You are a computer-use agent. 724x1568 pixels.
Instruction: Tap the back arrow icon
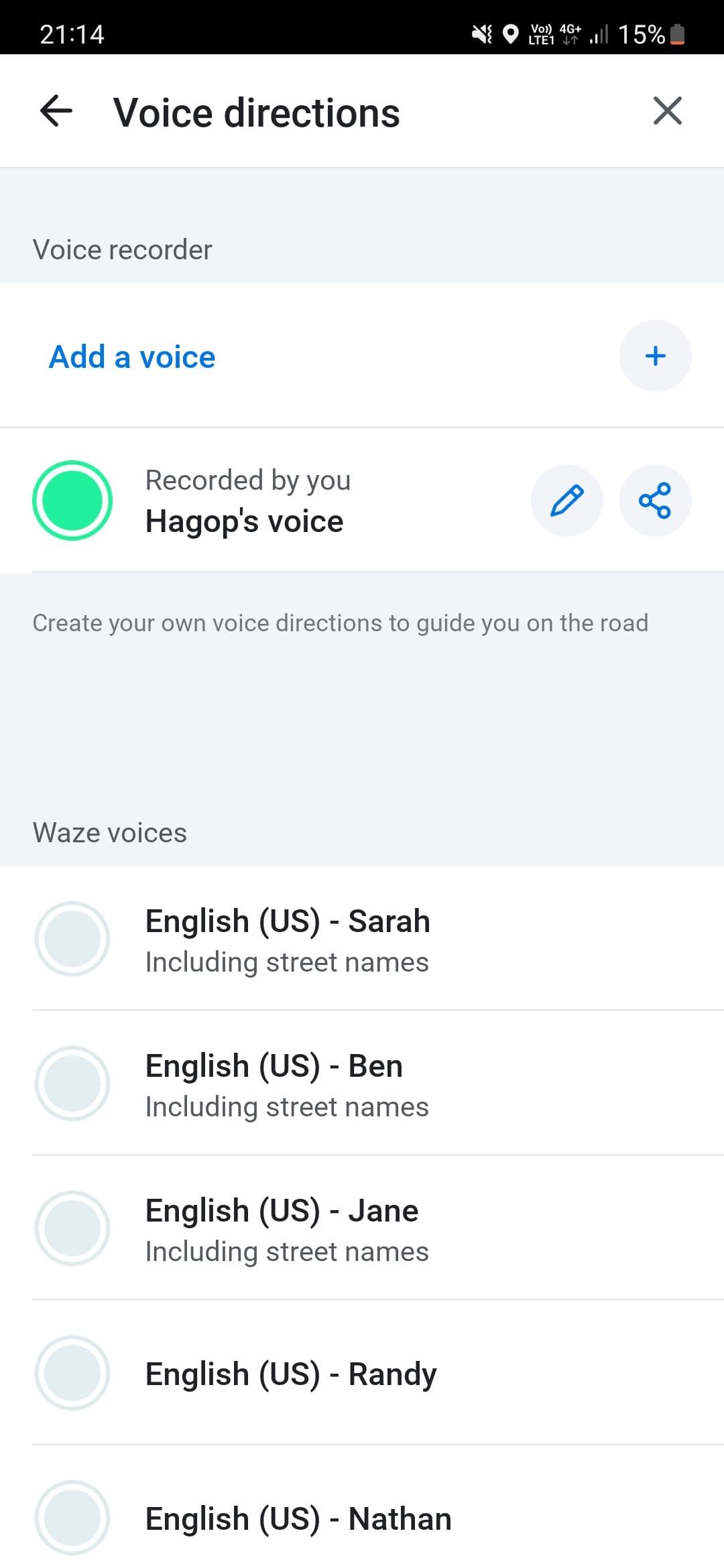point(56,111)
